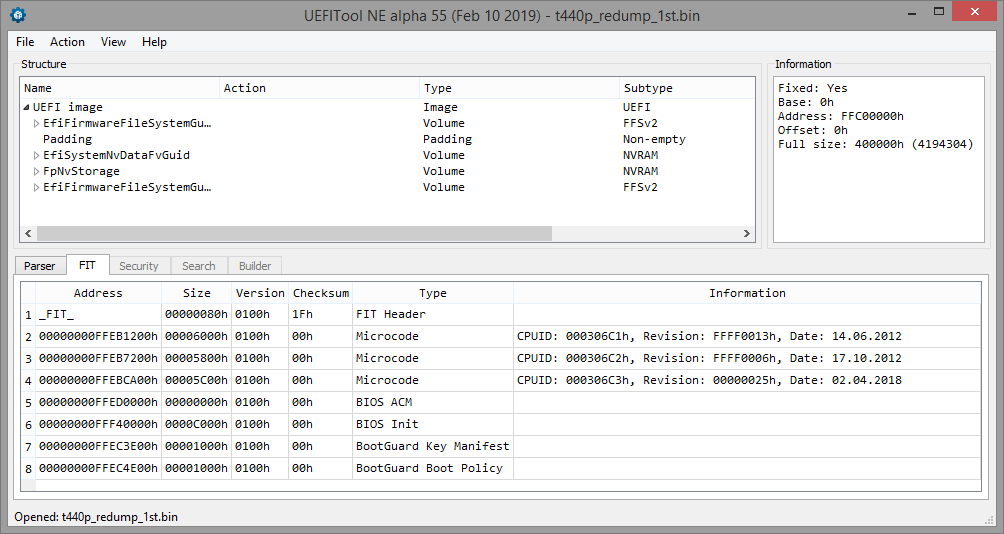This screenshot has width=1004, height=534.
Task: Click the Size column header in FIT table
Action: (x=197, y=293)
